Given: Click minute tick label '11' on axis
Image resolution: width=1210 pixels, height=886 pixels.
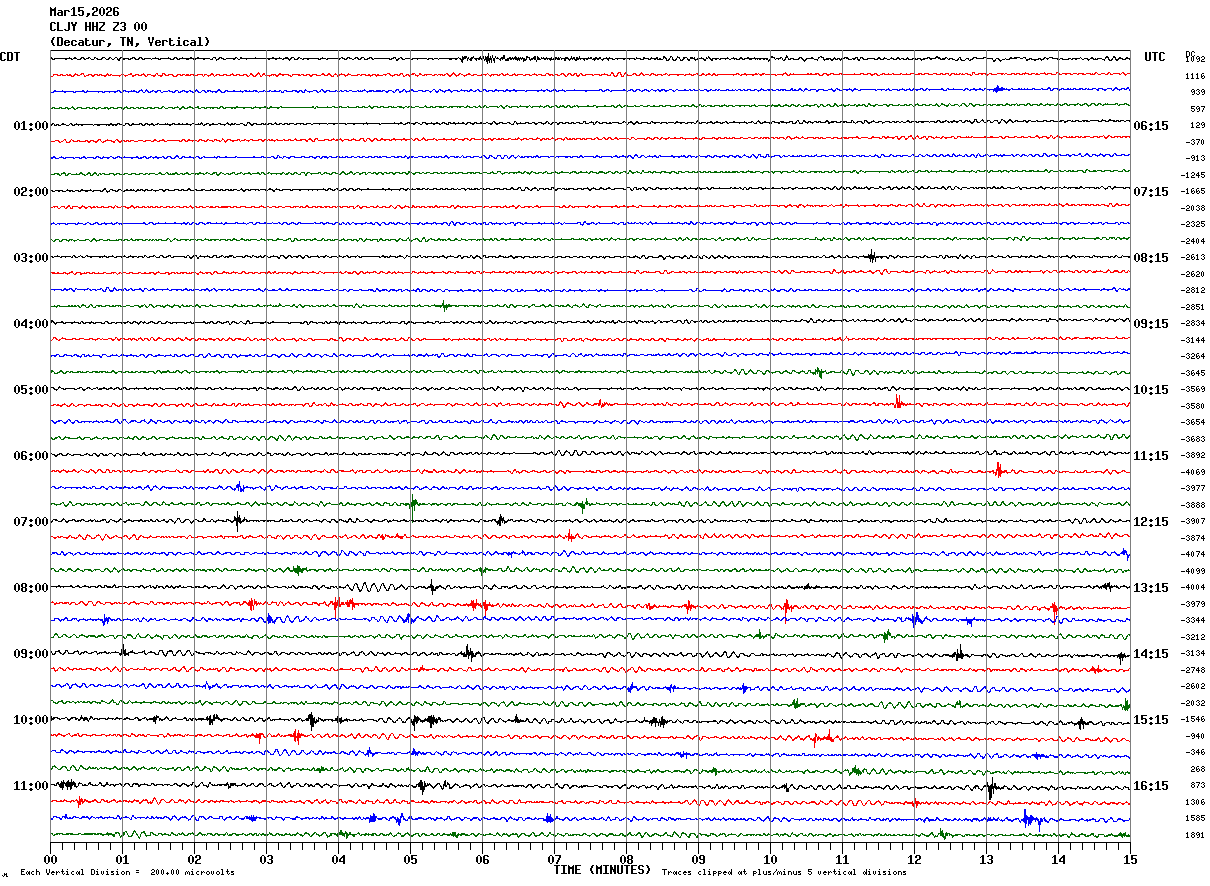Looking at the screenshot, I should pos(842,859).
